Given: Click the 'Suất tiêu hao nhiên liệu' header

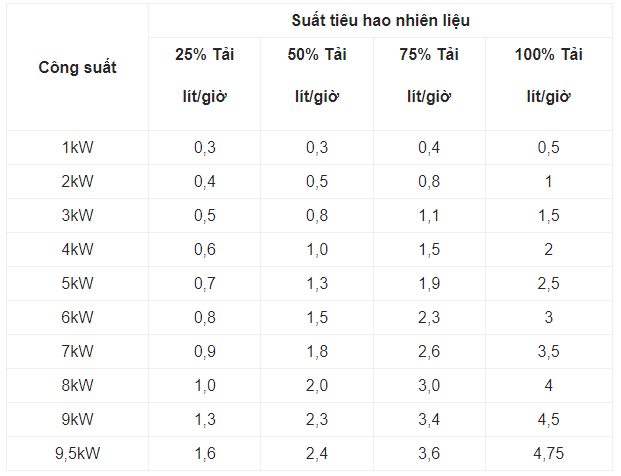Looking at the screenshot, I should [381, 20].
